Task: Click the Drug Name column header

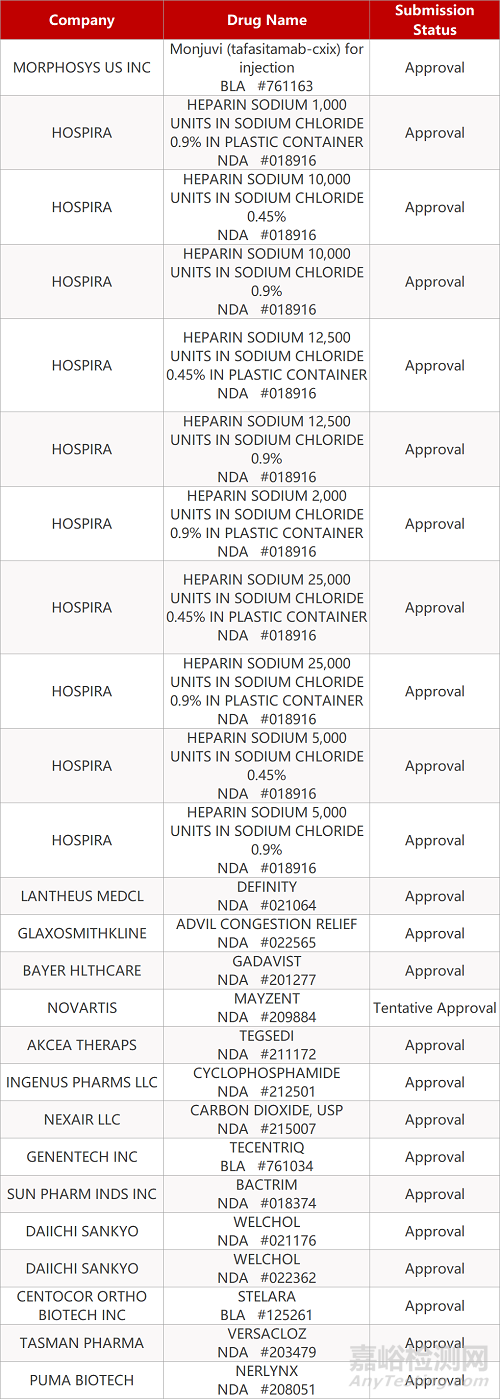Action: point(267,20)
